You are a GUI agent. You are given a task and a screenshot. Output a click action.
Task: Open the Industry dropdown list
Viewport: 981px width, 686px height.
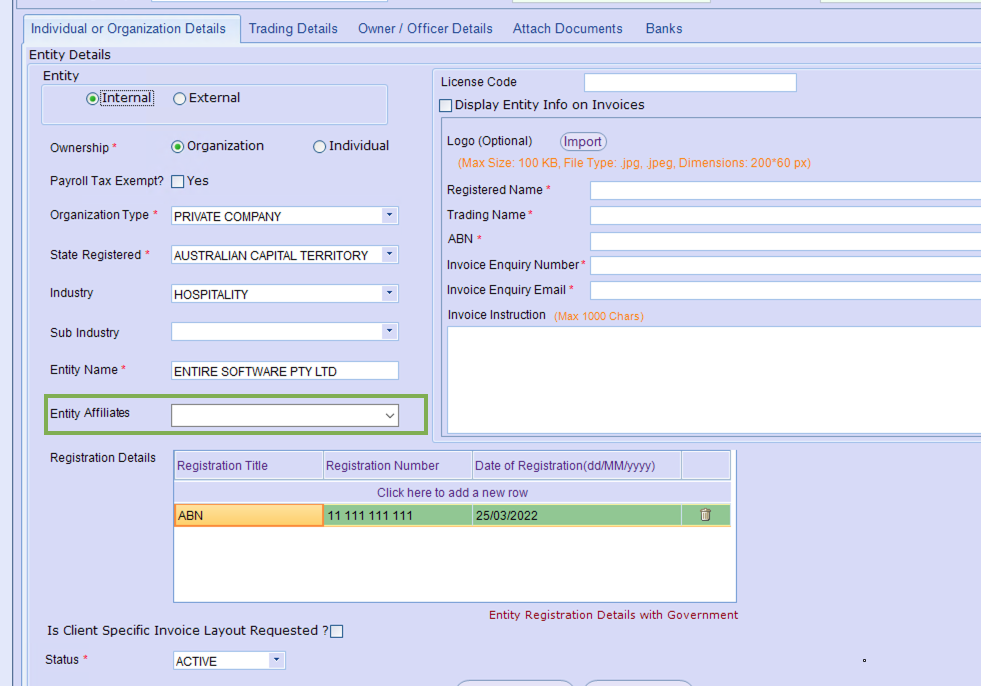click(389, 294)
